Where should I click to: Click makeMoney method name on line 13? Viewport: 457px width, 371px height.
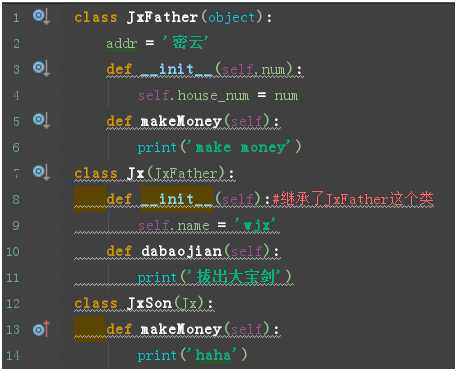pyautogui.click(x=181, y=330)
